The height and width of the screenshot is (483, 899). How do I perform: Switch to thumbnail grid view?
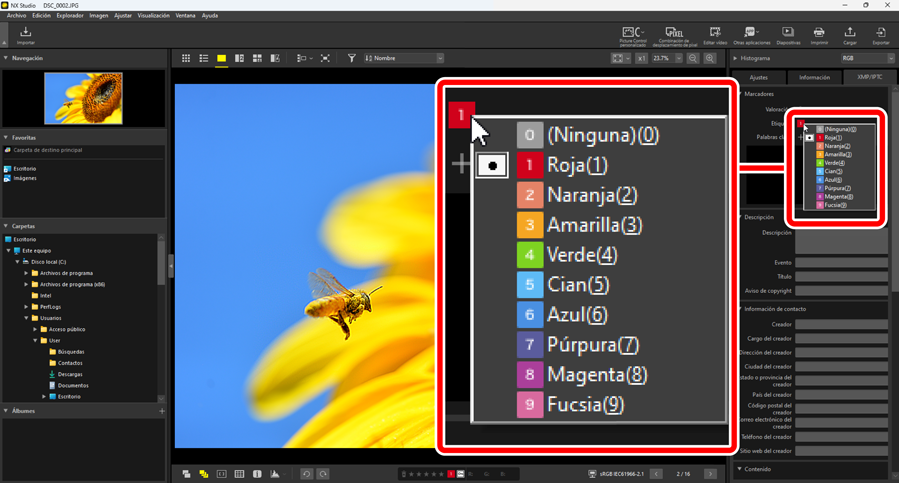coord(186,59)
